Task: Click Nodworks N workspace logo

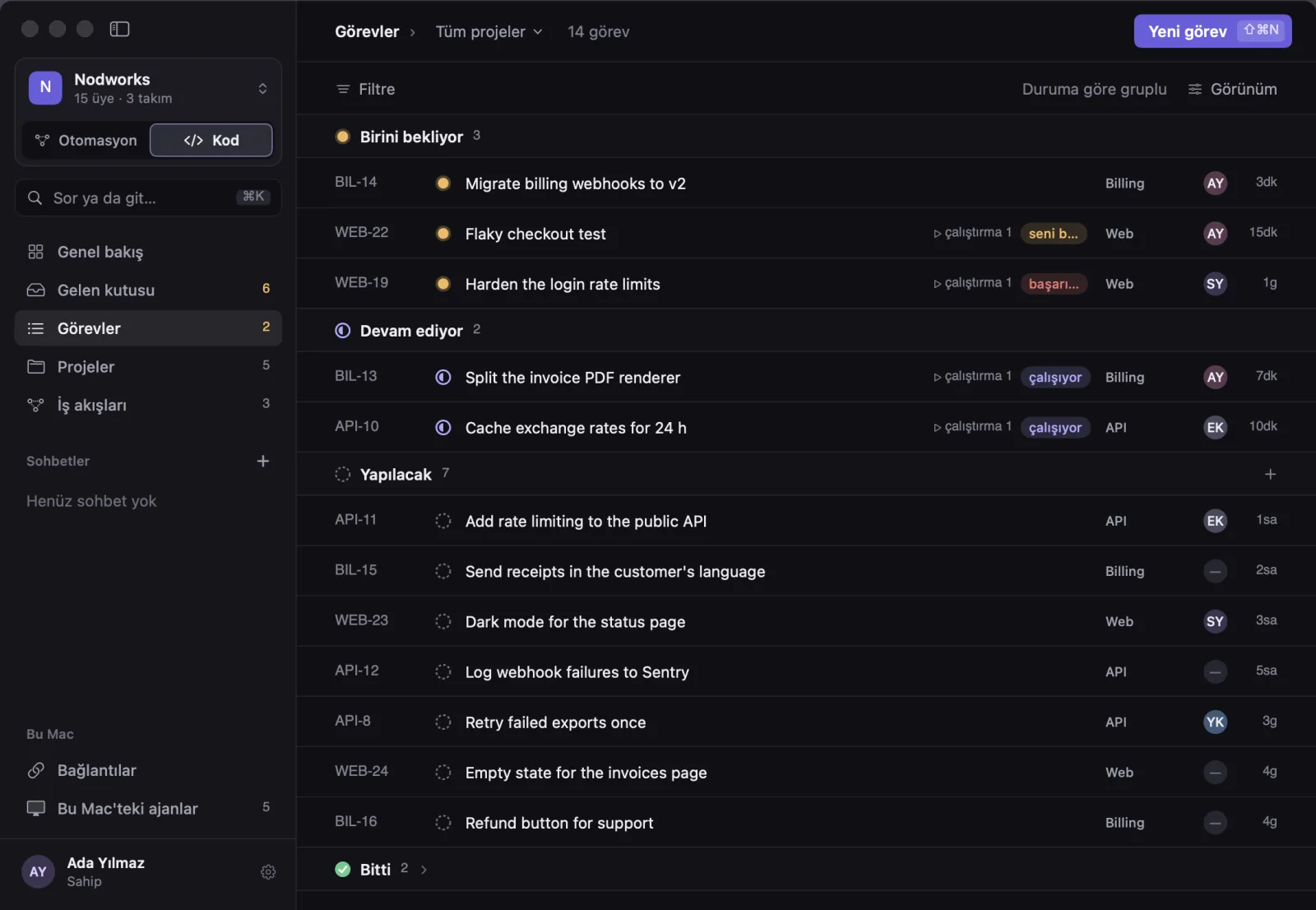Action: pos(45,87)
